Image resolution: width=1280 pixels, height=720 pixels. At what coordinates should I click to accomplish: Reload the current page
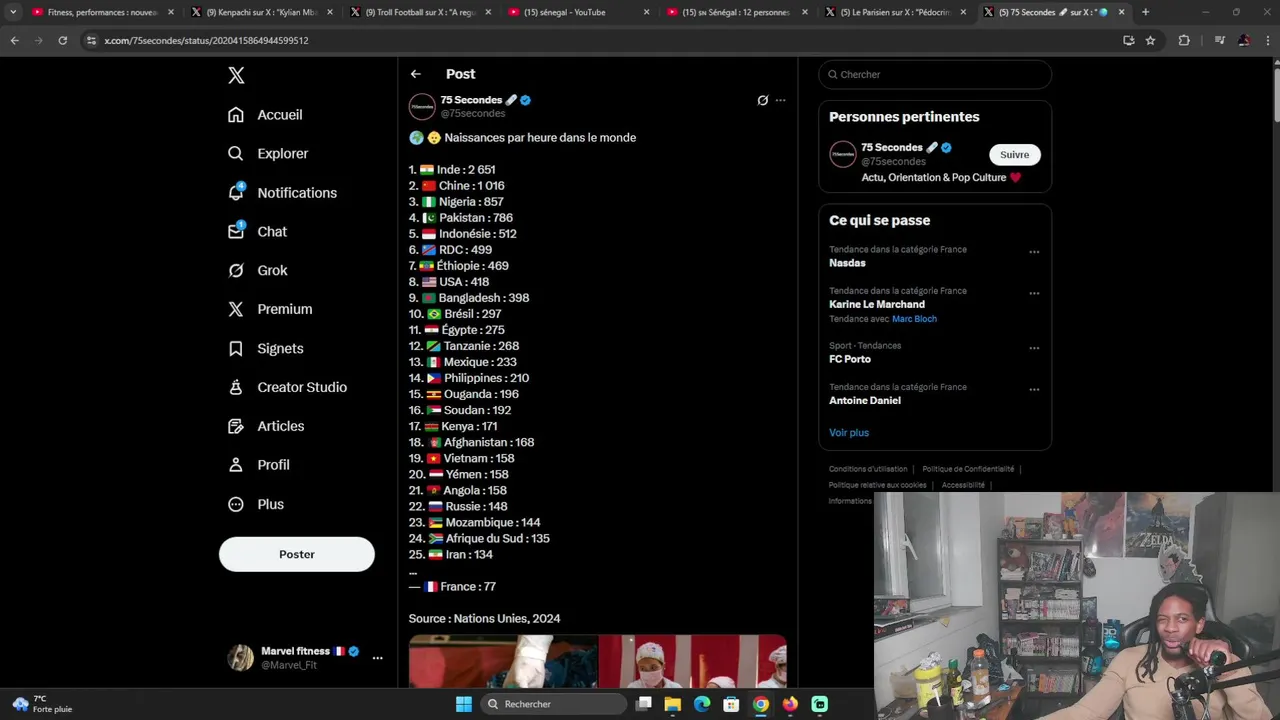pos(62,41)
